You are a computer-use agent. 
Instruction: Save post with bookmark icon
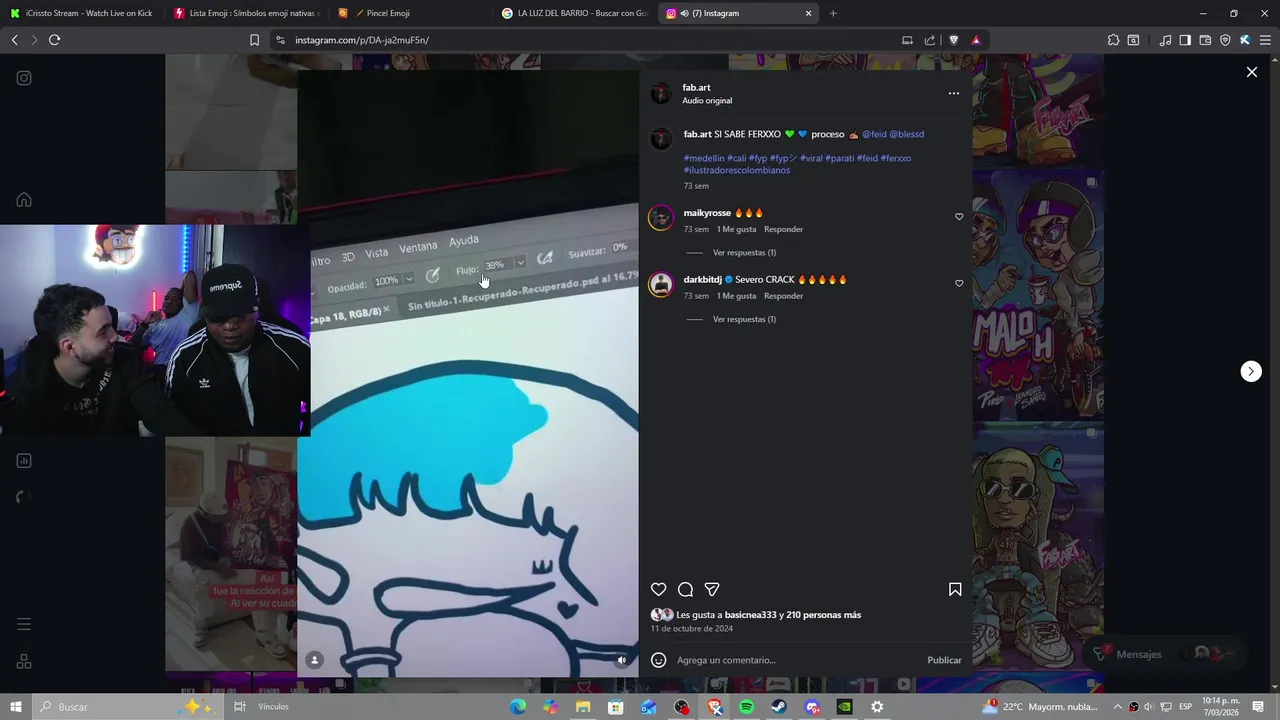click(955, 590)
